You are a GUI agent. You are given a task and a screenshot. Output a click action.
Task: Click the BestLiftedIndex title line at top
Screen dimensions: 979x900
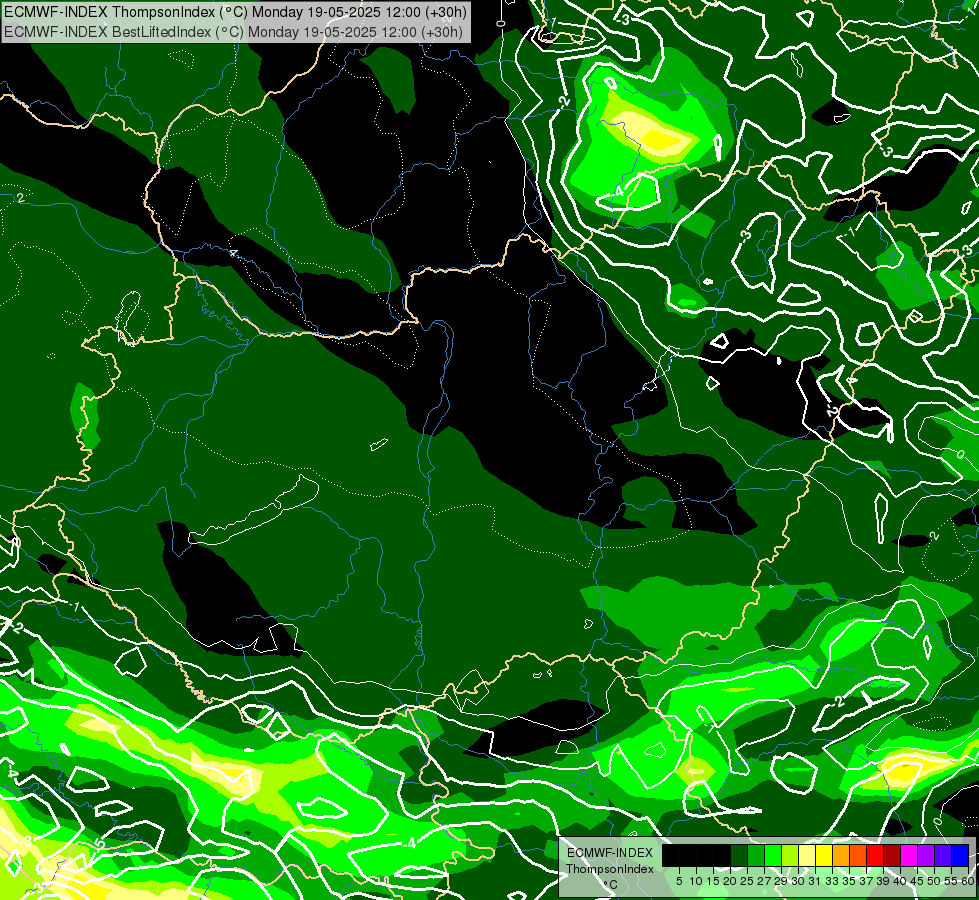click(233, 32)
